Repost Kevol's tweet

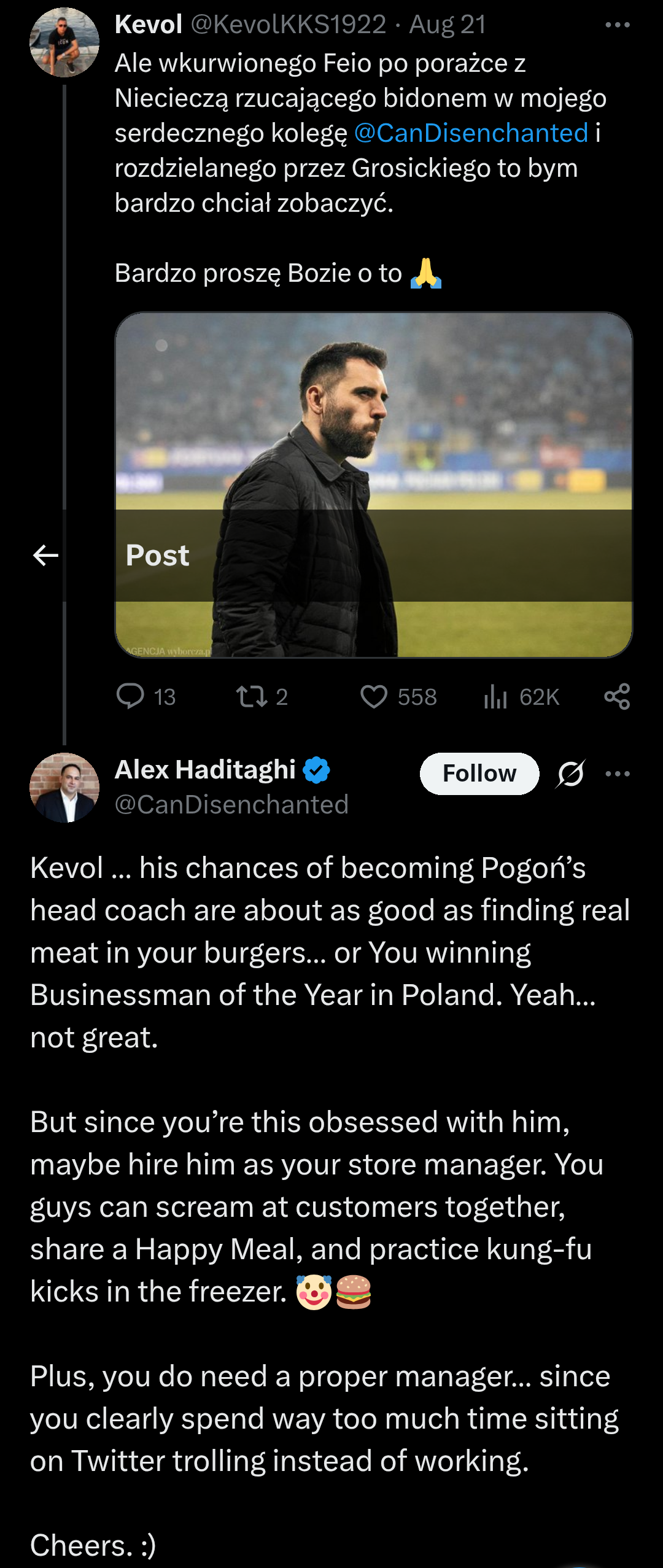[x=252, y=697]
